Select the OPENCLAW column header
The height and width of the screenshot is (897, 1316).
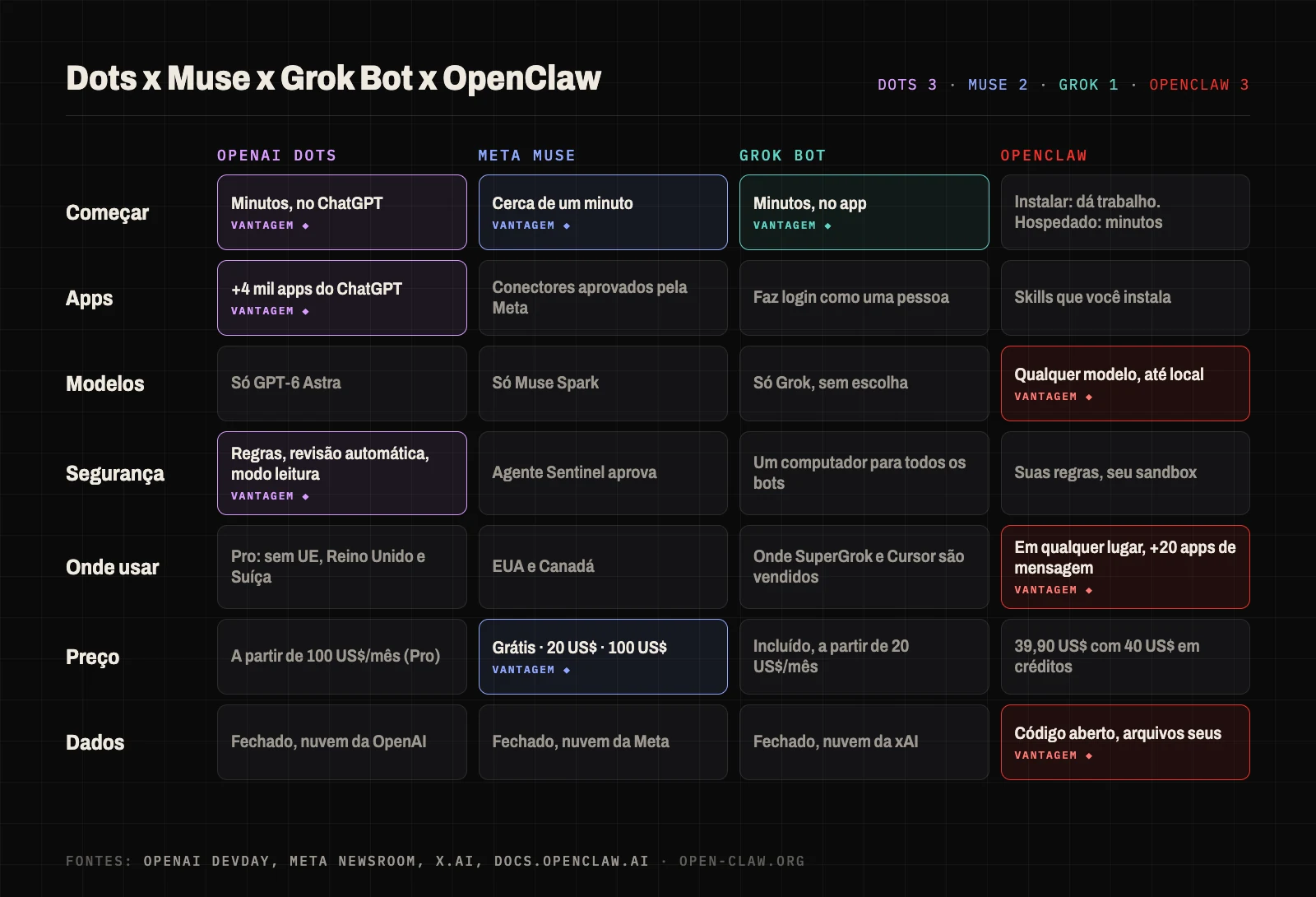coord(1044,156)
